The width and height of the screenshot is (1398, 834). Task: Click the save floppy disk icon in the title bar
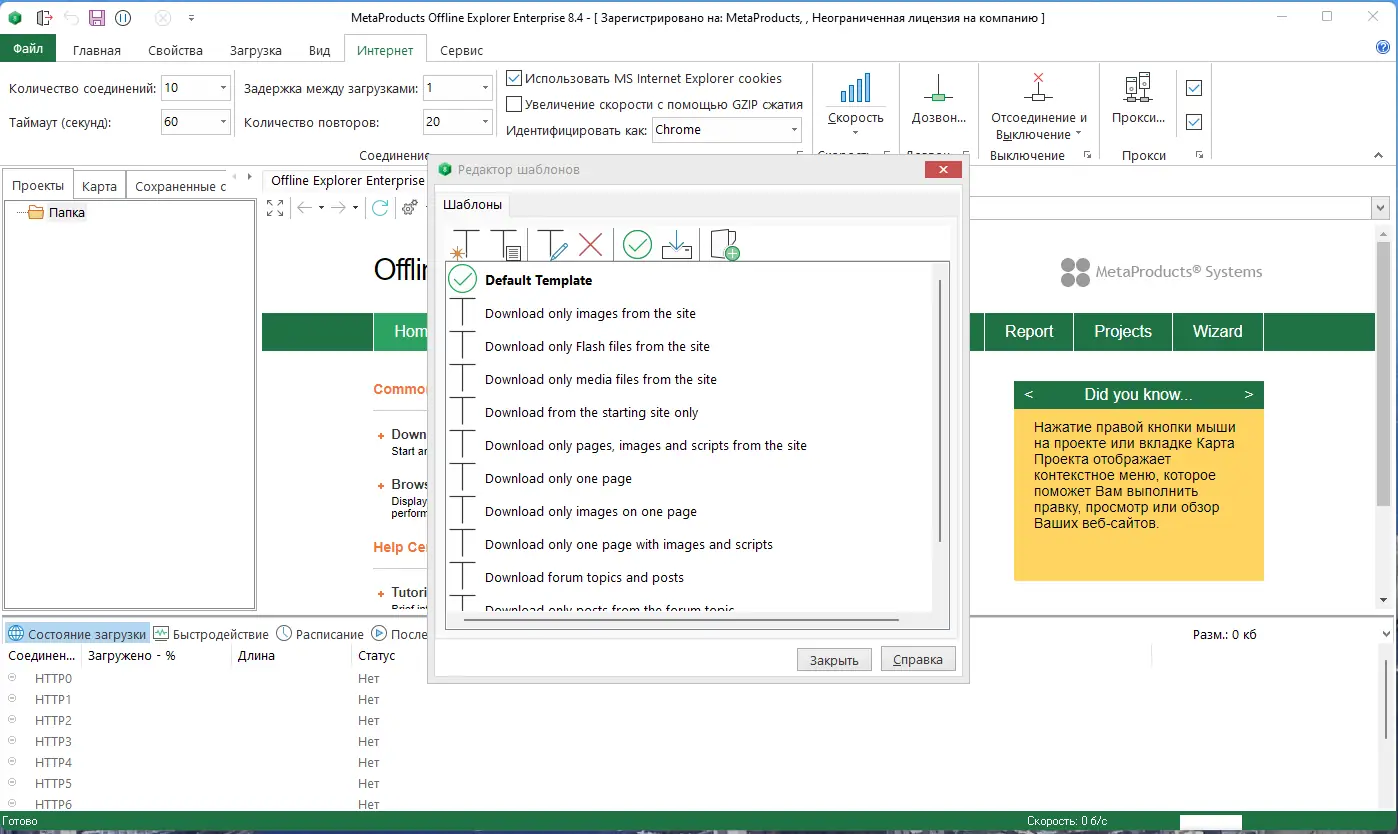[97, 18]
